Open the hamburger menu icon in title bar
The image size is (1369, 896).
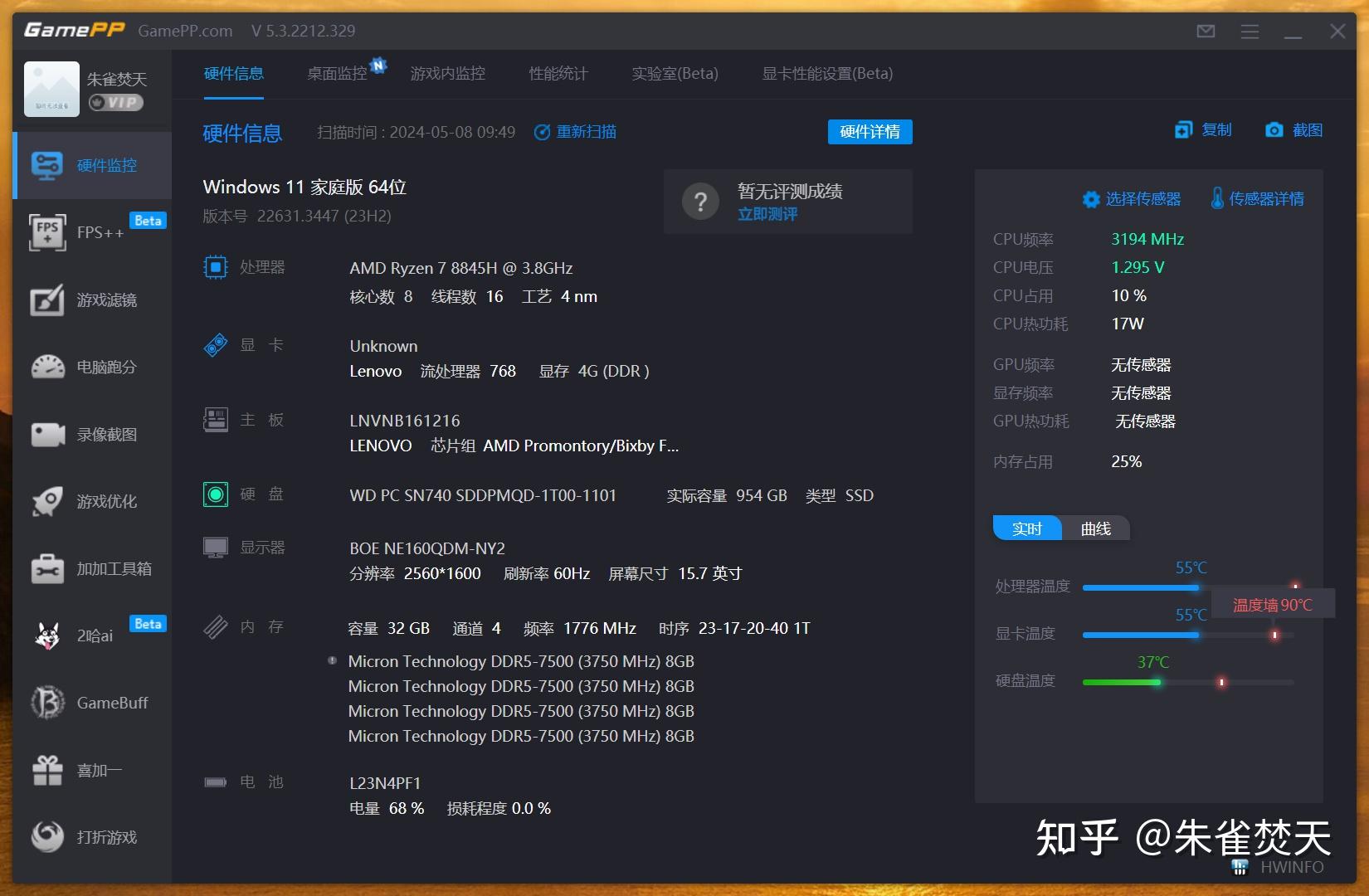[x=1250, y=32]
